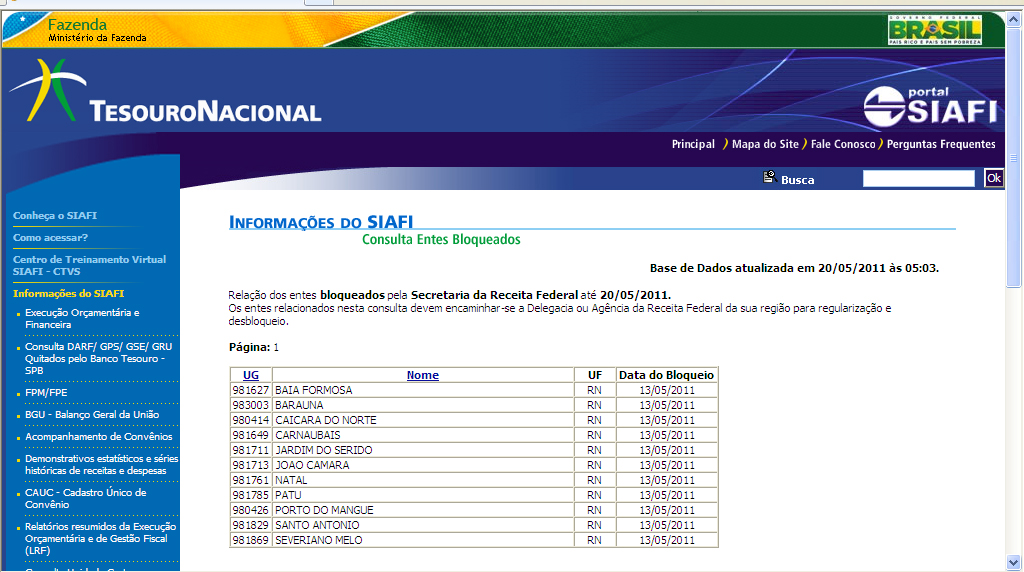
Task: Open Demonstrativos estatísticos e séries históricas link
Action: pos(101,465)
